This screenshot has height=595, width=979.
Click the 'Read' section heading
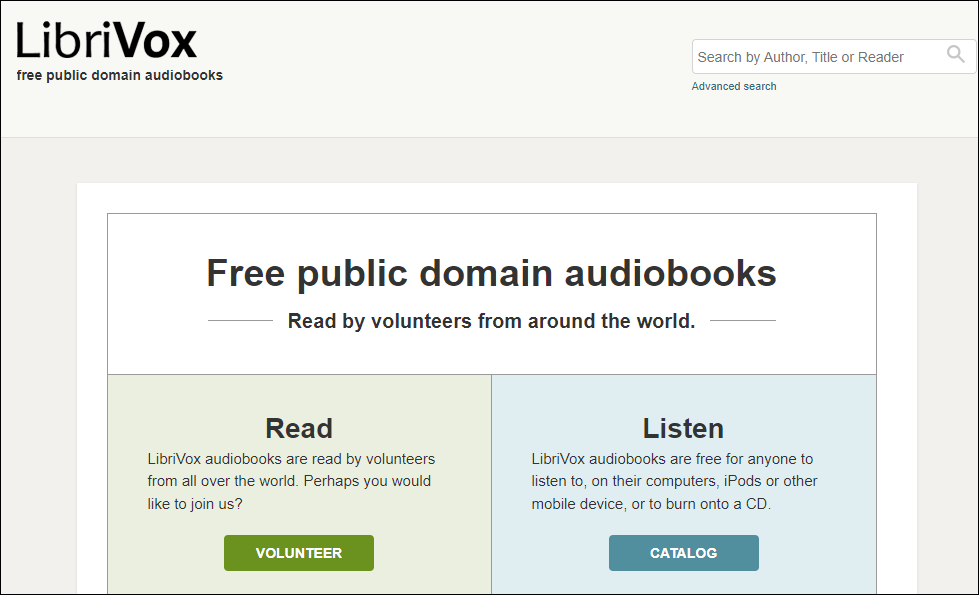coord(299,428)
